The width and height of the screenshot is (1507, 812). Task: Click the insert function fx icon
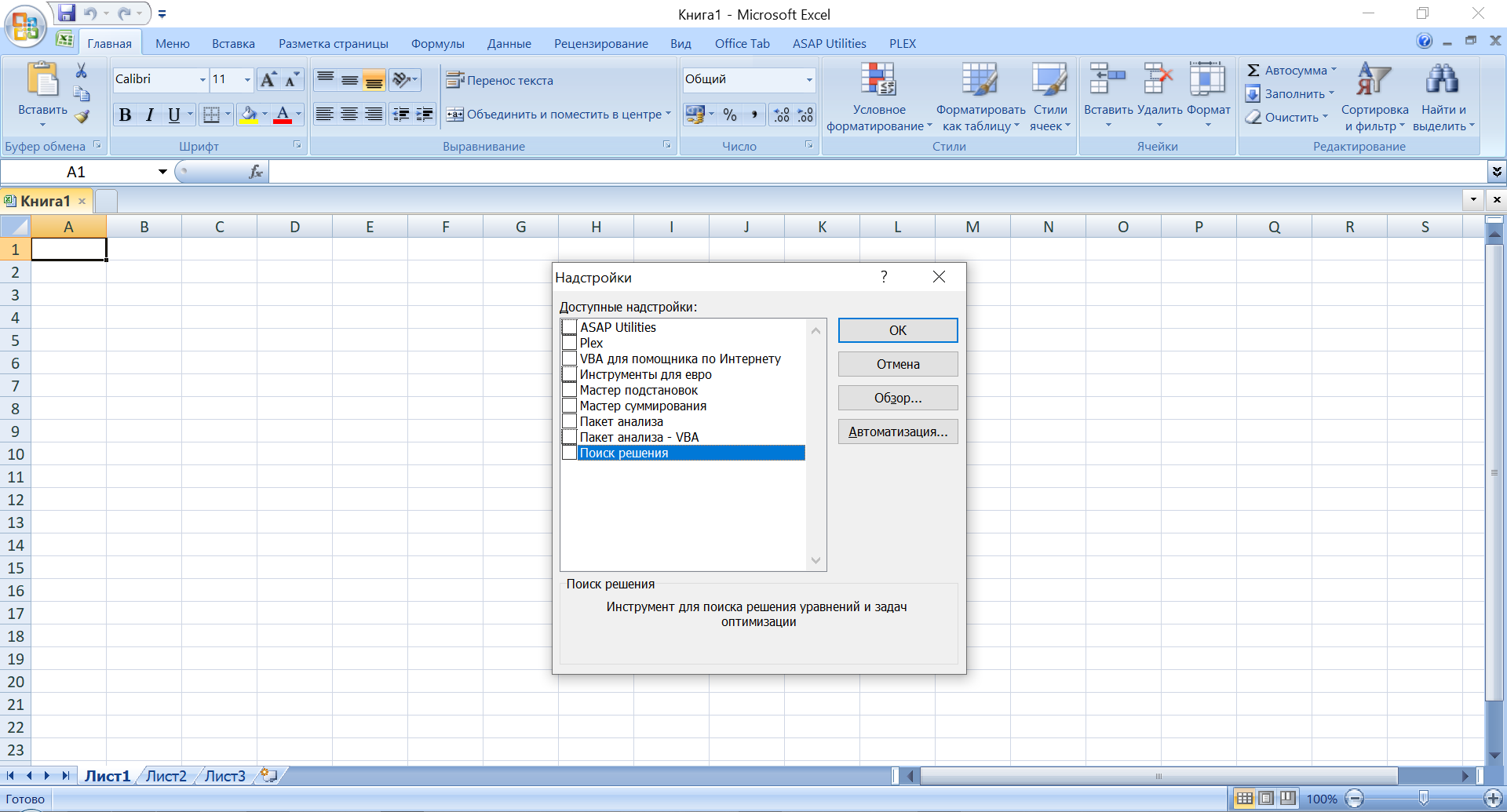pos(255,171)
